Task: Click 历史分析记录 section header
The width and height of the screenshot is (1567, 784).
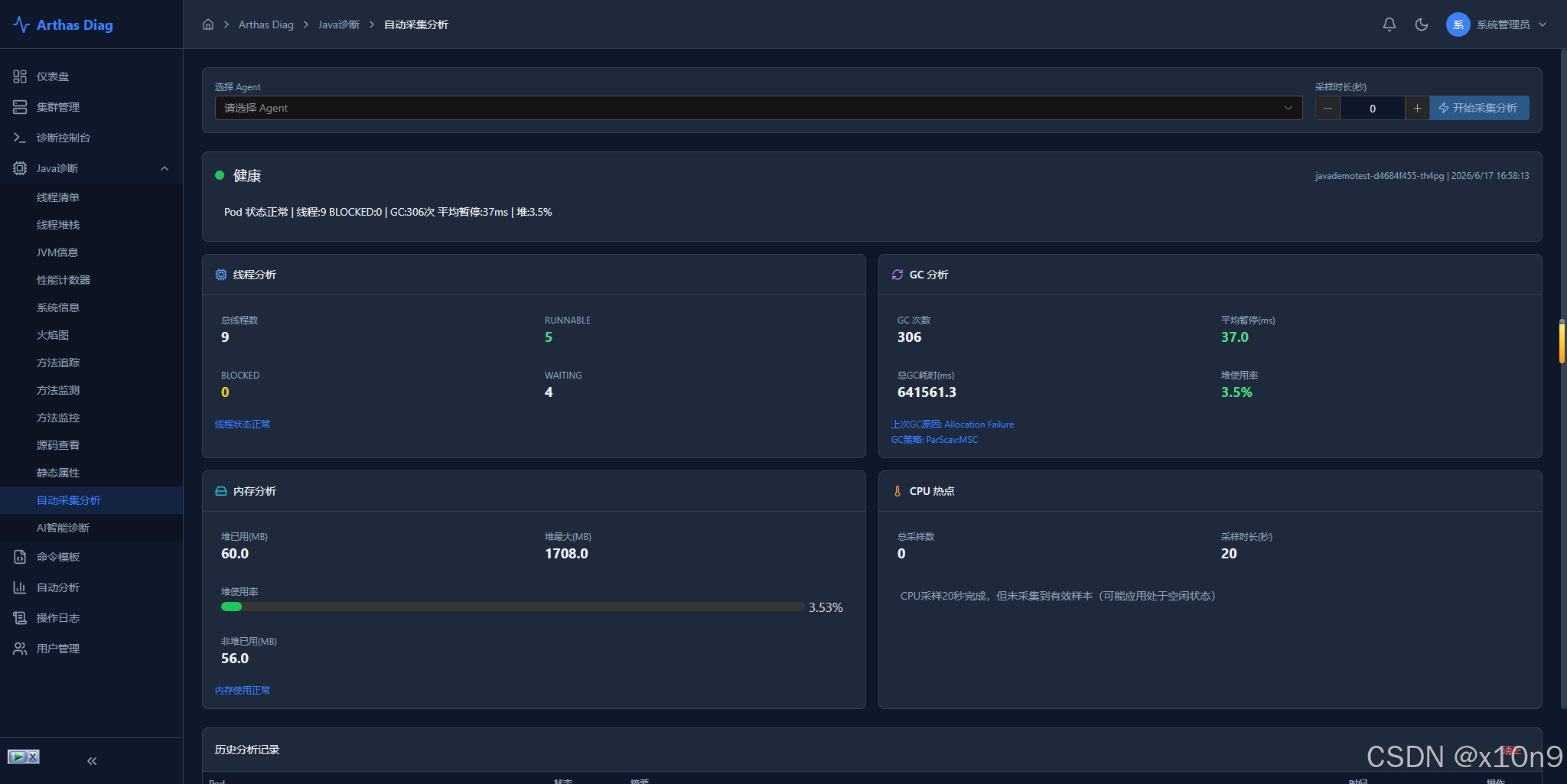Action: click(x=247, y=750)
